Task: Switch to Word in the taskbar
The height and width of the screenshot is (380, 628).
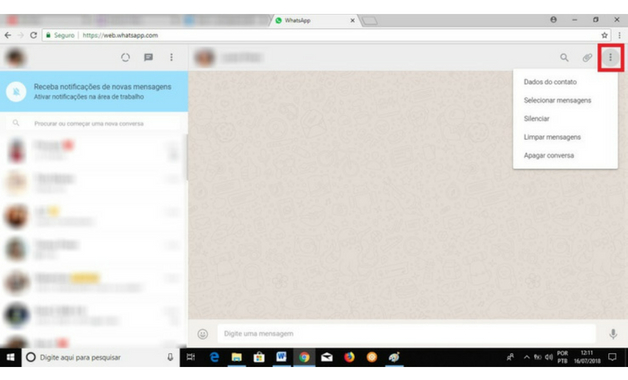Action: pos(282,357)
